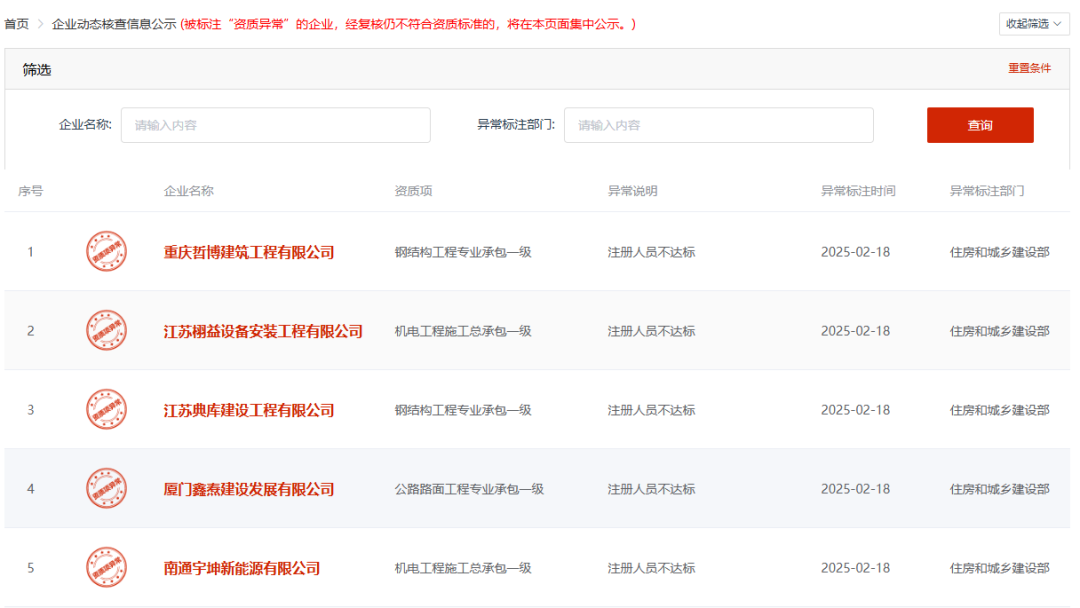Open company 江苏栩益设备安装工程有限公司

[263, 331]
